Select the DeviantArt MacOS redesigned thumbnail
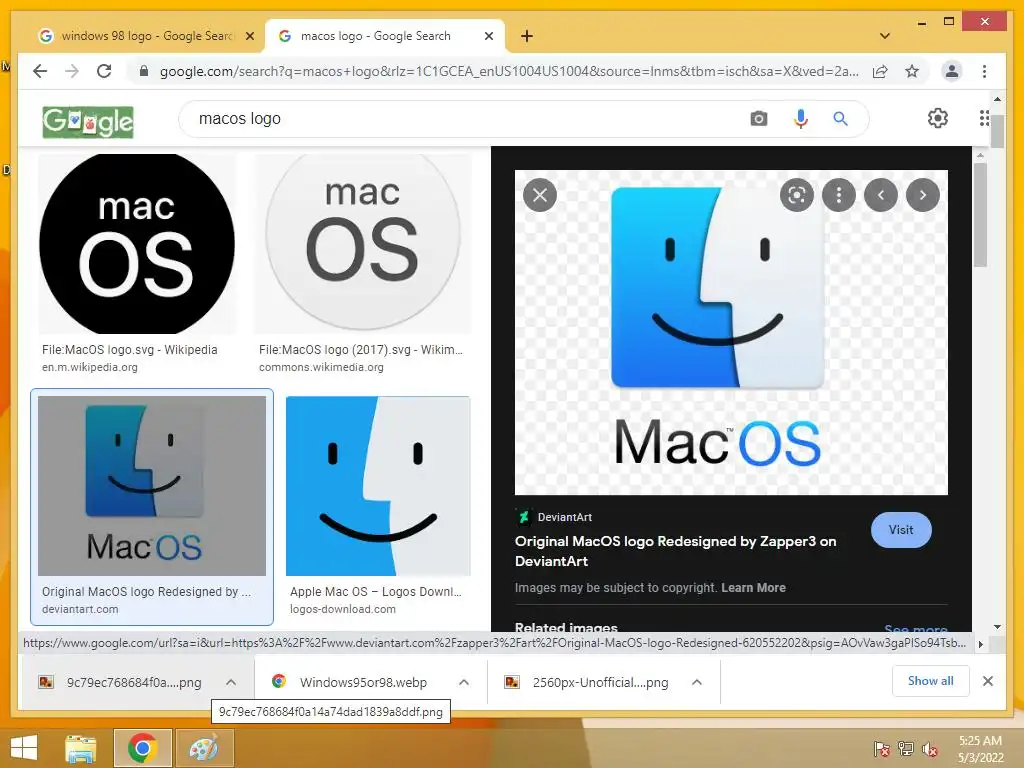 (x=152, y=485)
